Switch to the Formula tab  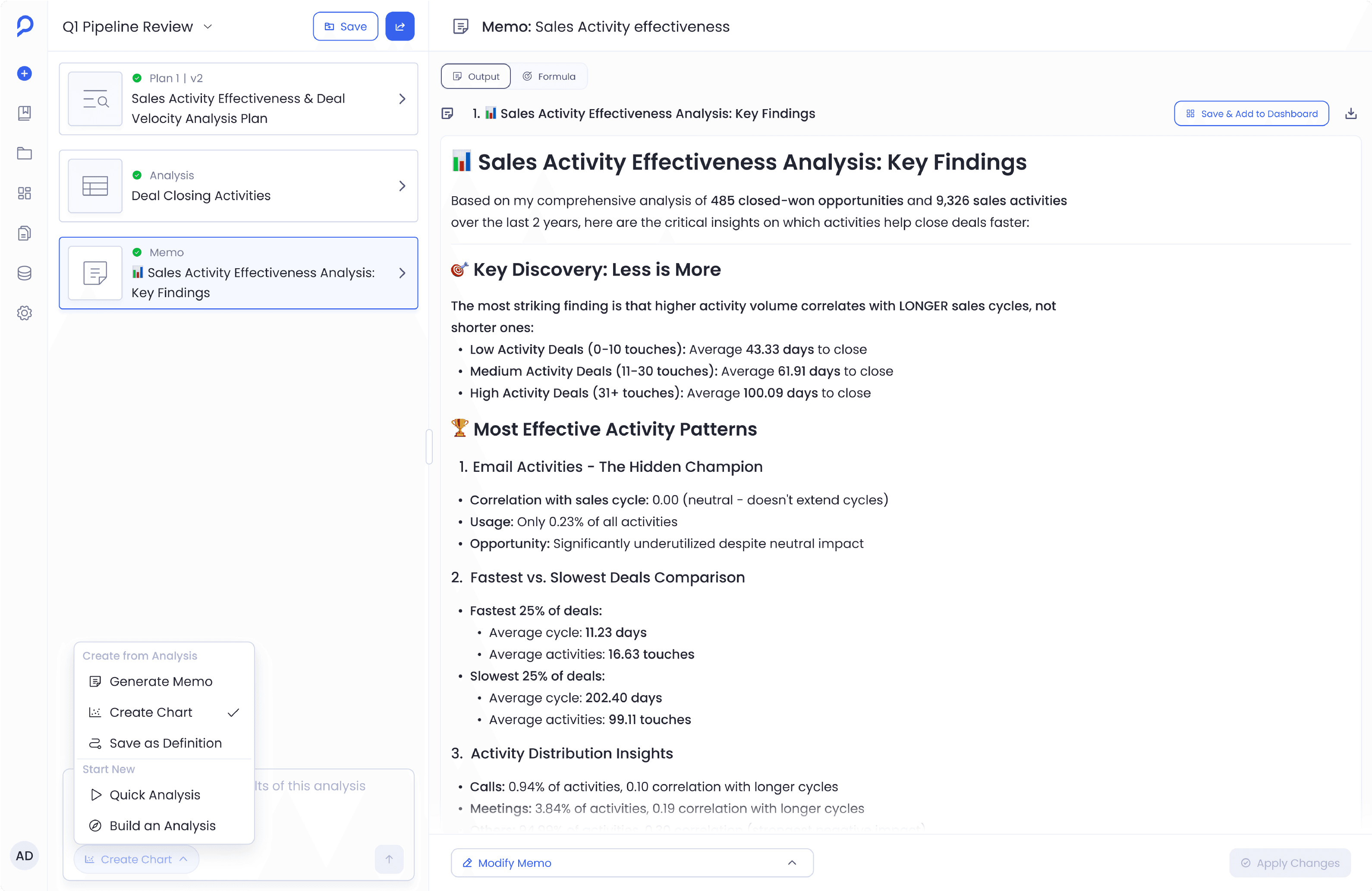point(549,77)
